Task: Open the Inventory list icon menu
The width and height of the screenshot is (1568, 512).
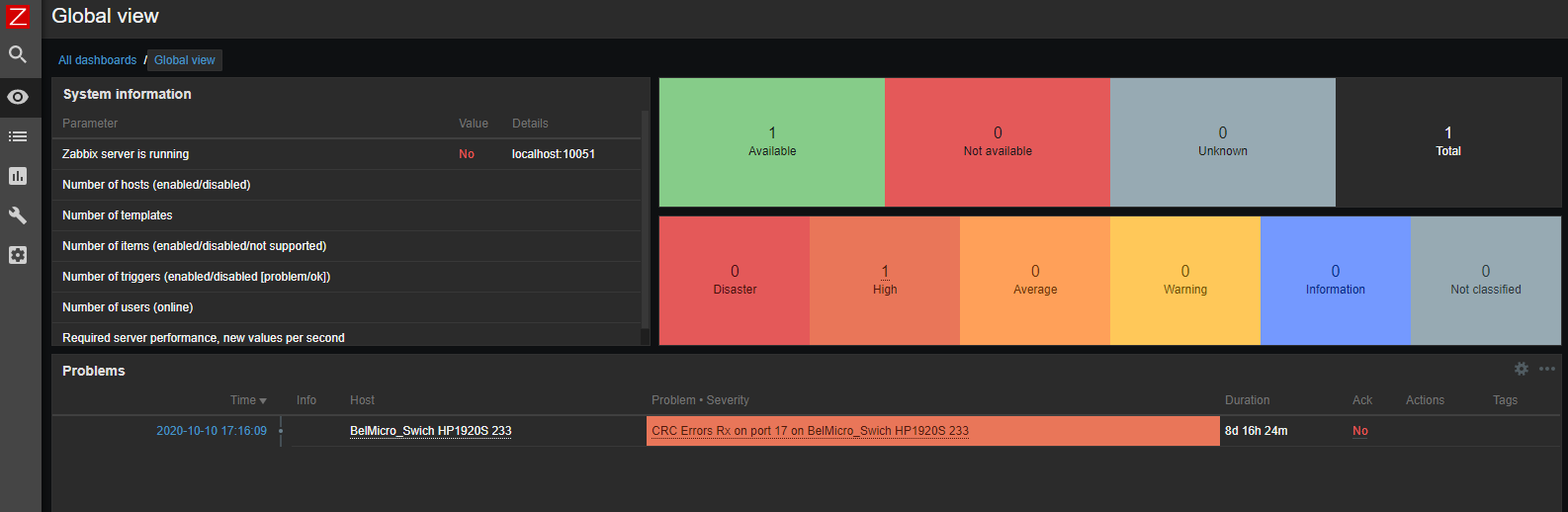Action: pos(18,136)
